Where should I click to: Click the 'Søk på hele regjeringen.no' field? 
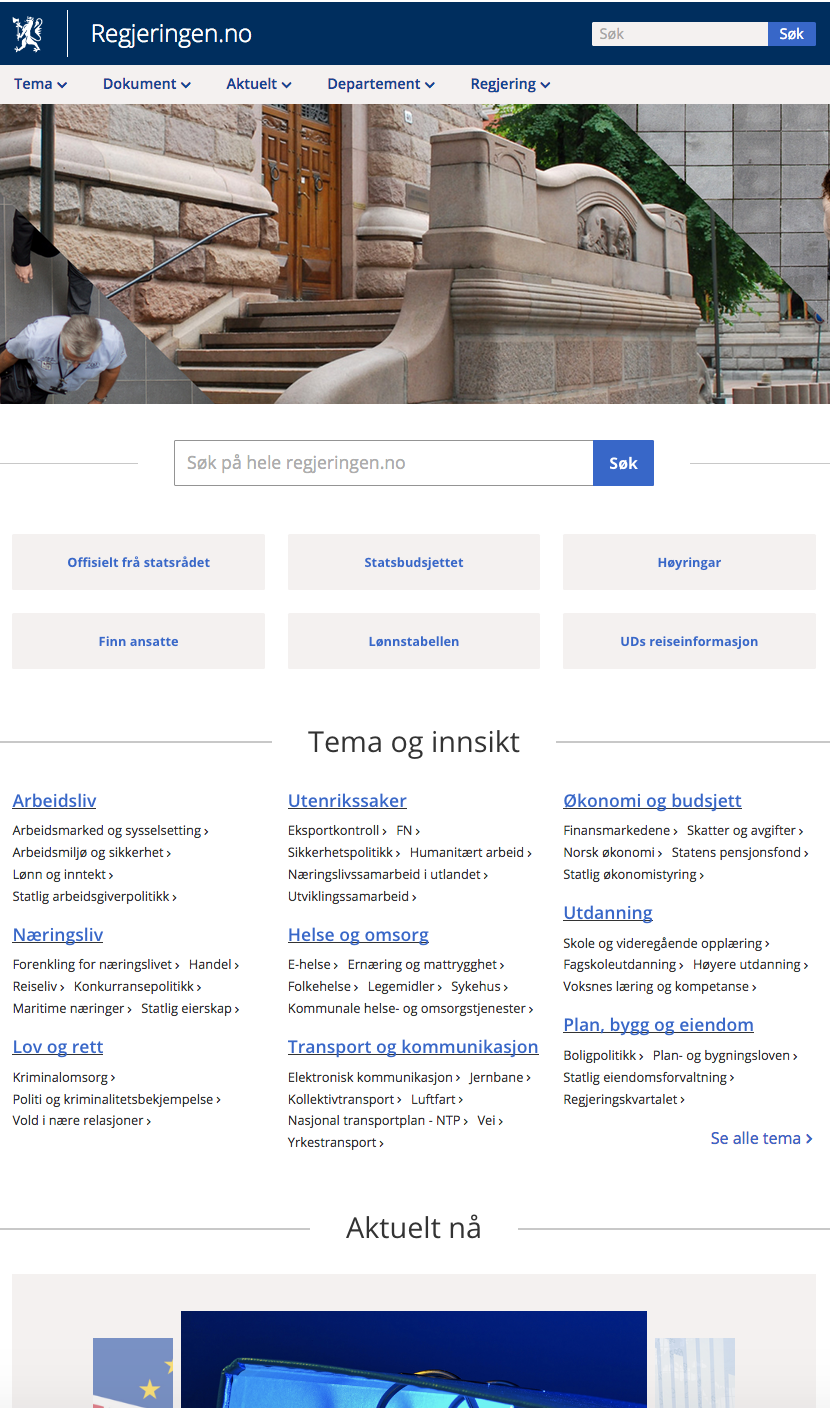point(384,463)
